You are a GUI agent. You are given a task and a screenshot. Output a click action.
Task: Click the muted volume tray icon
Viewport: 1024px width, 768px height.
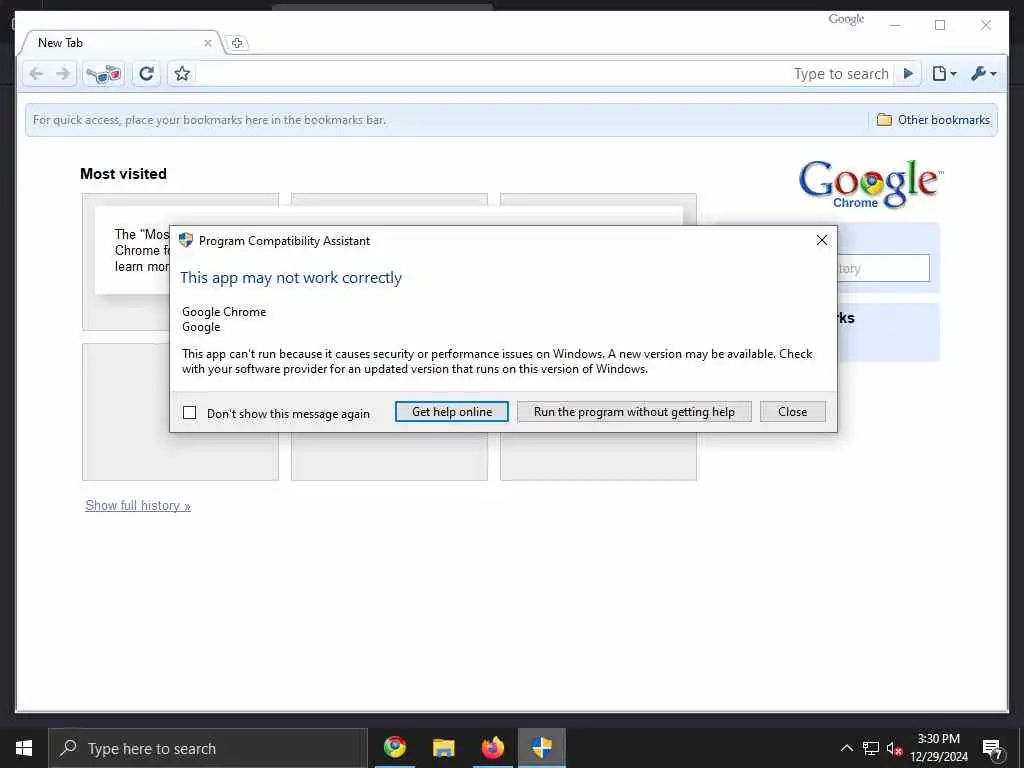click(894, 748)
